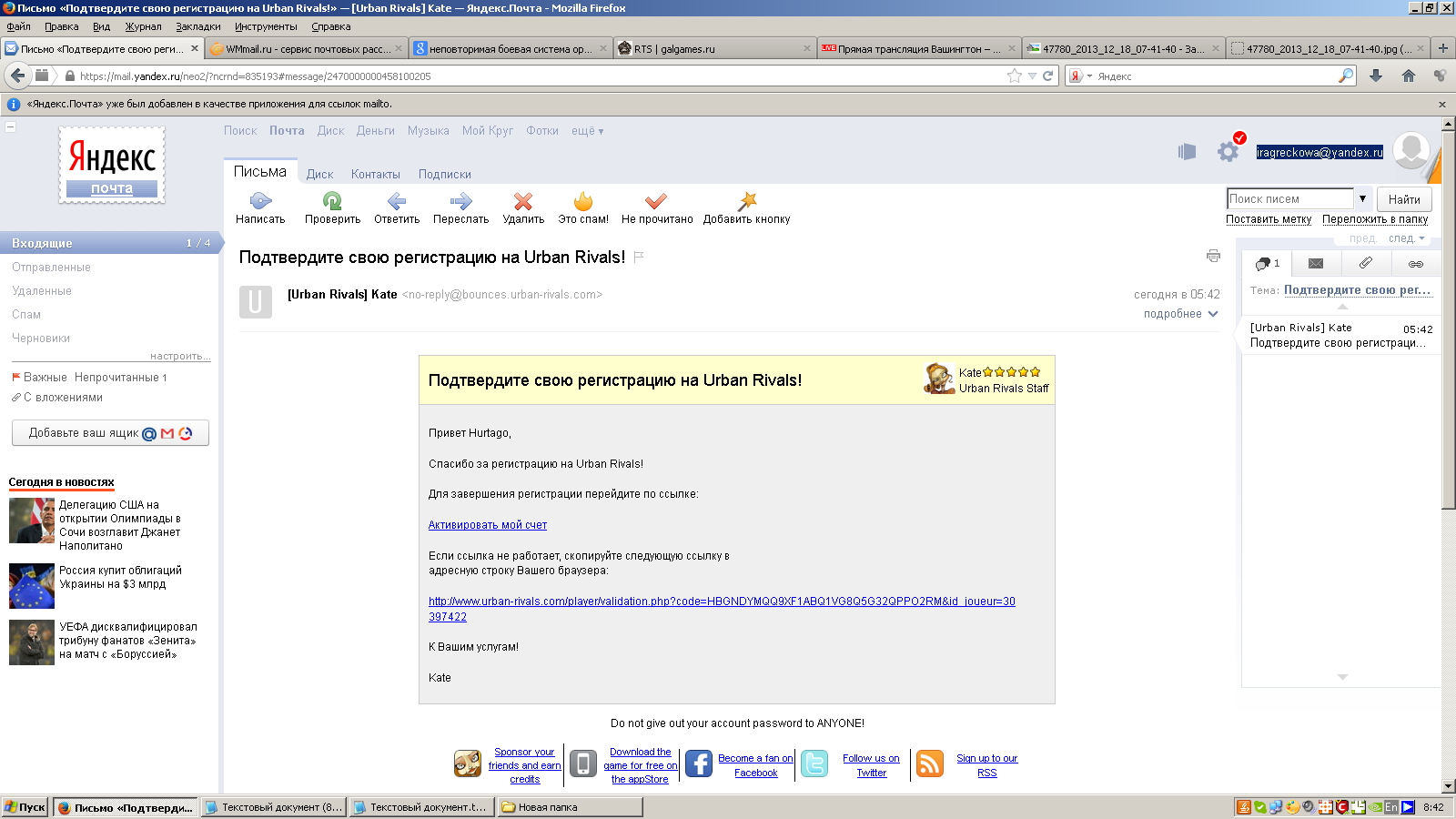Open the Спам folder
Screen dimensions: 1456x819
click(26, 315)
